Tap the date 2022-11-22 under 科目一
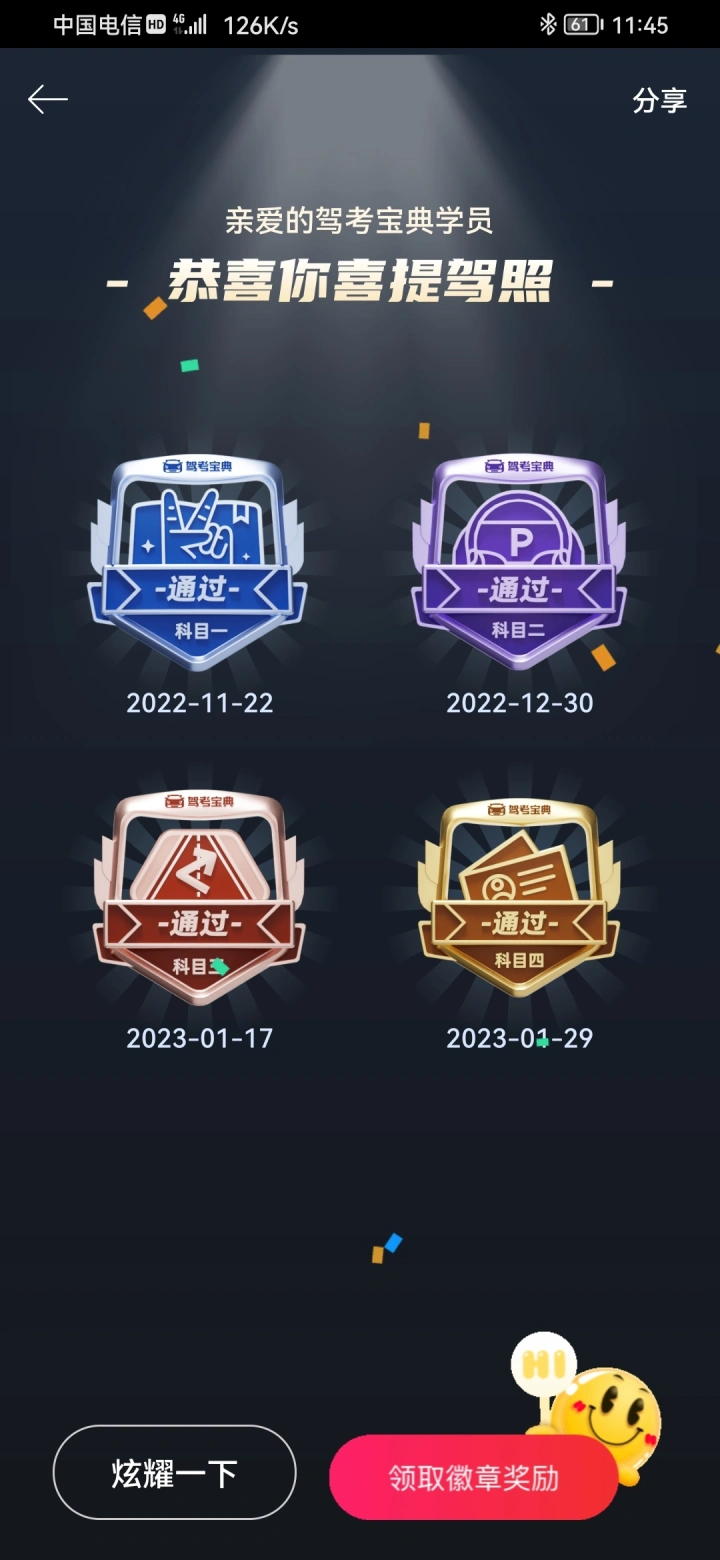 (x=200, y=703)
